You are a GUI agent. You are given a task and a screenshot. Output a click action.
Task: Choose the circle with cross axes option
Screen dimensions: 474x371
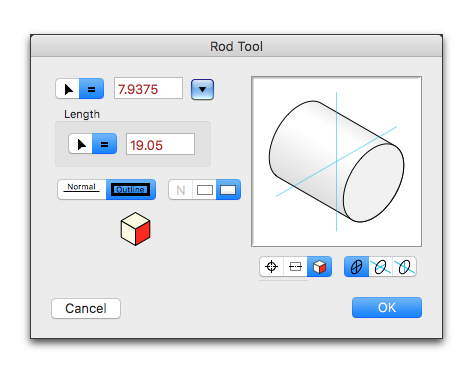[356, 267]
